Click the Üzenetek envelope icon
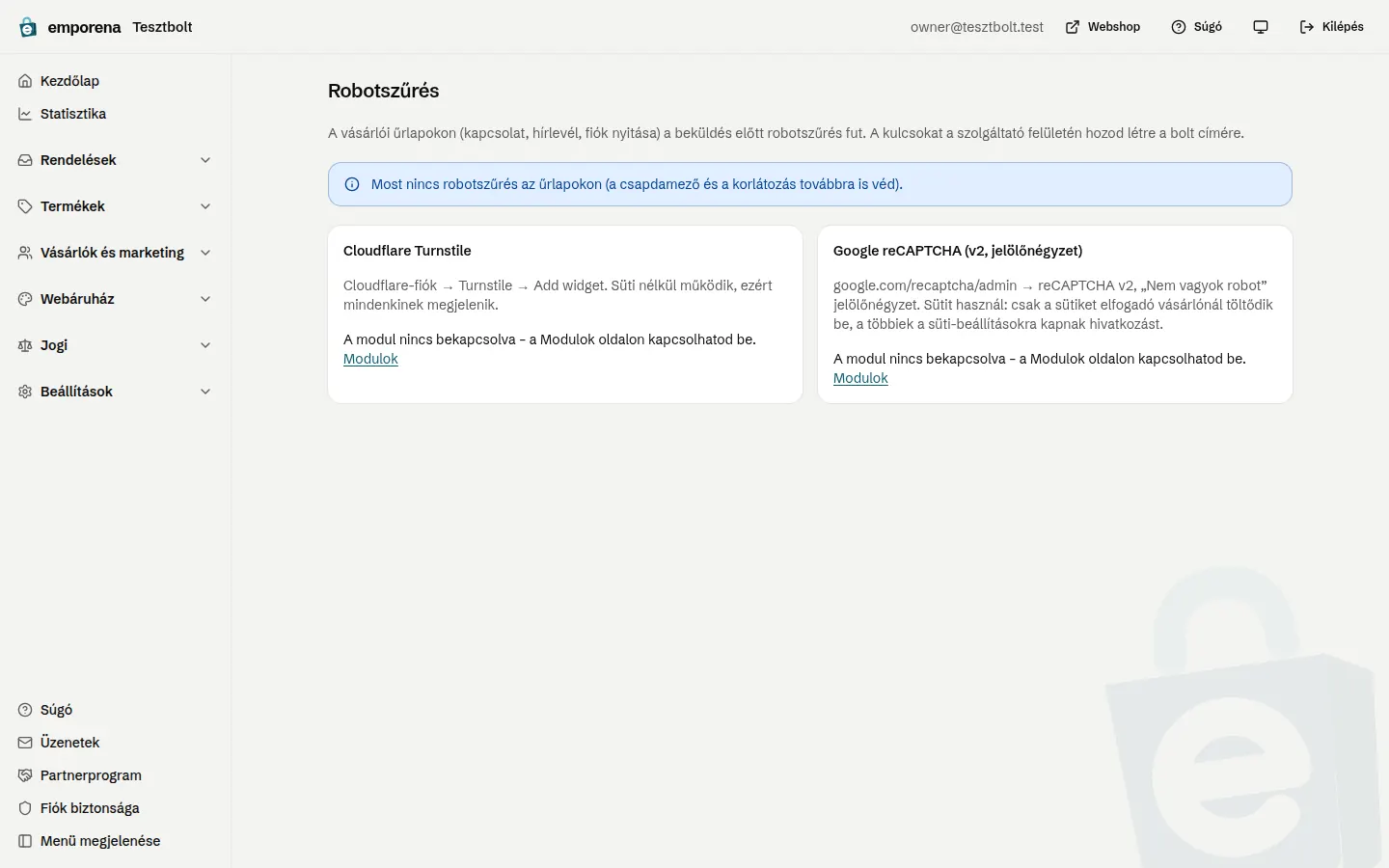1389x868 pixels. pyautogui.click(x=25, y=743)
